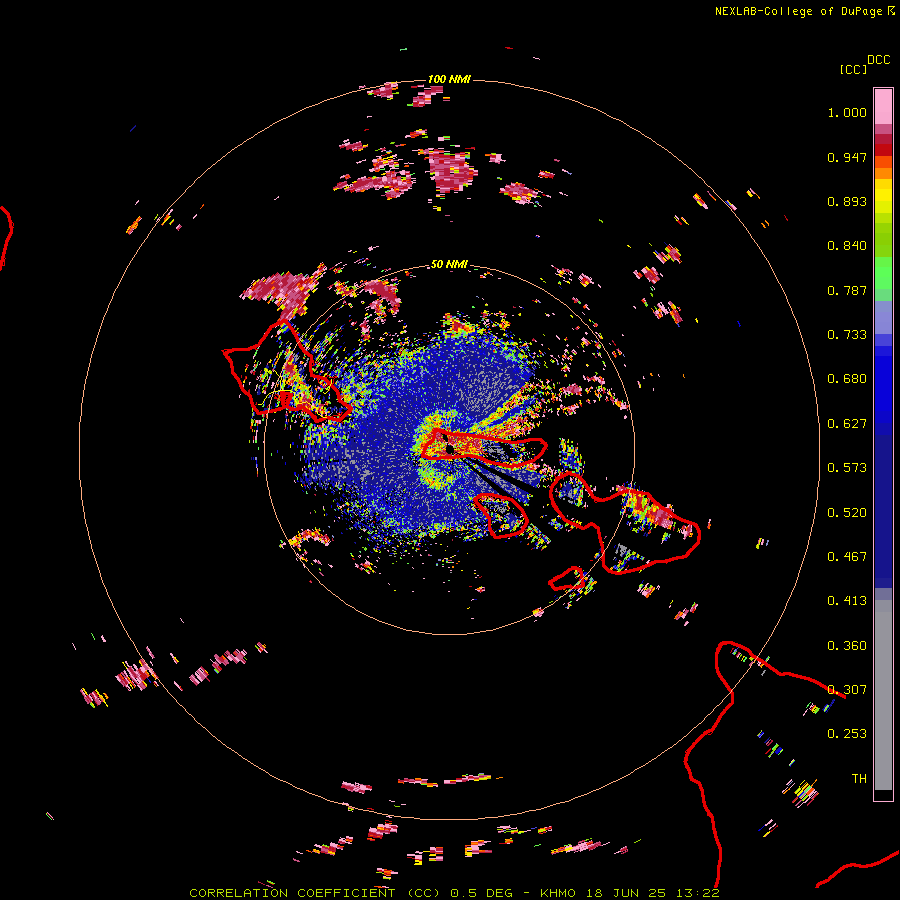Click the 0.253 scale value
900x900 pixels.
pyautogui.click(x=847, y=734)
